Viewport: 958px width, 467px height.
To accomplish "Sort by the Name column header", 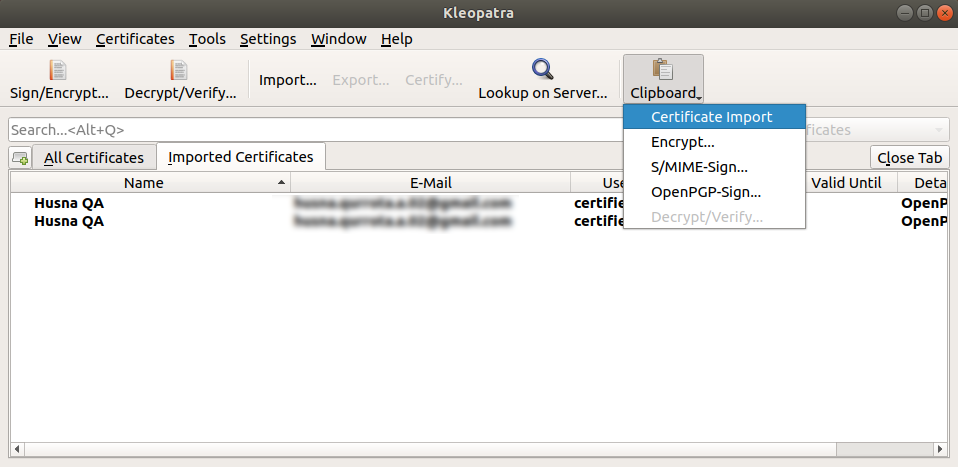I will click(x=150, y=183).
